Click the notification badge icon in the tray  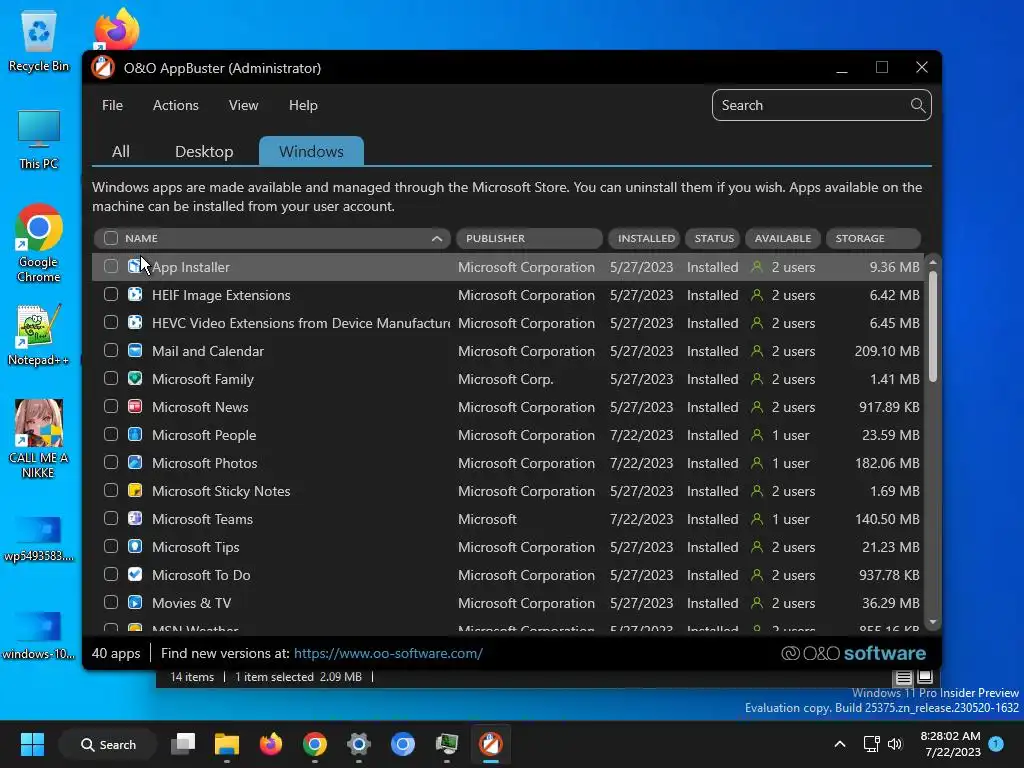996,743
